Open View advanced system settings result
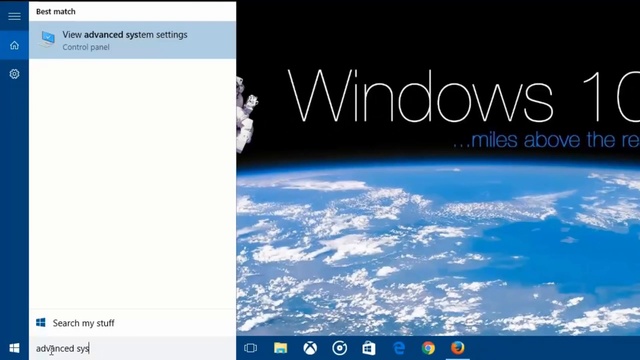Viewport: 640px width, 360px height. 133,40
